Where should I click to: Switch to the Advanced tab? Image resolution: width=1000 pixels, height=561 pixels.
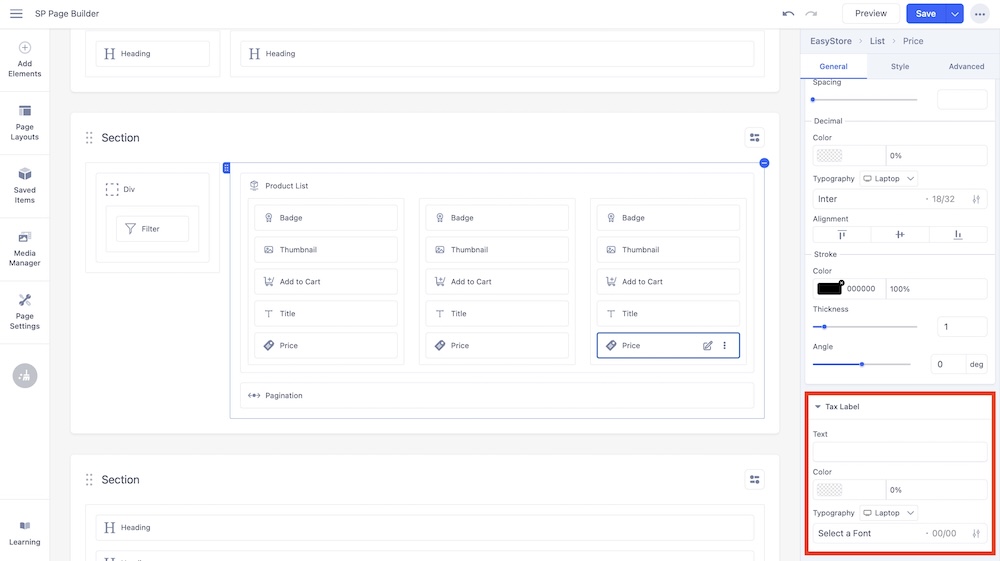(966, 66)
